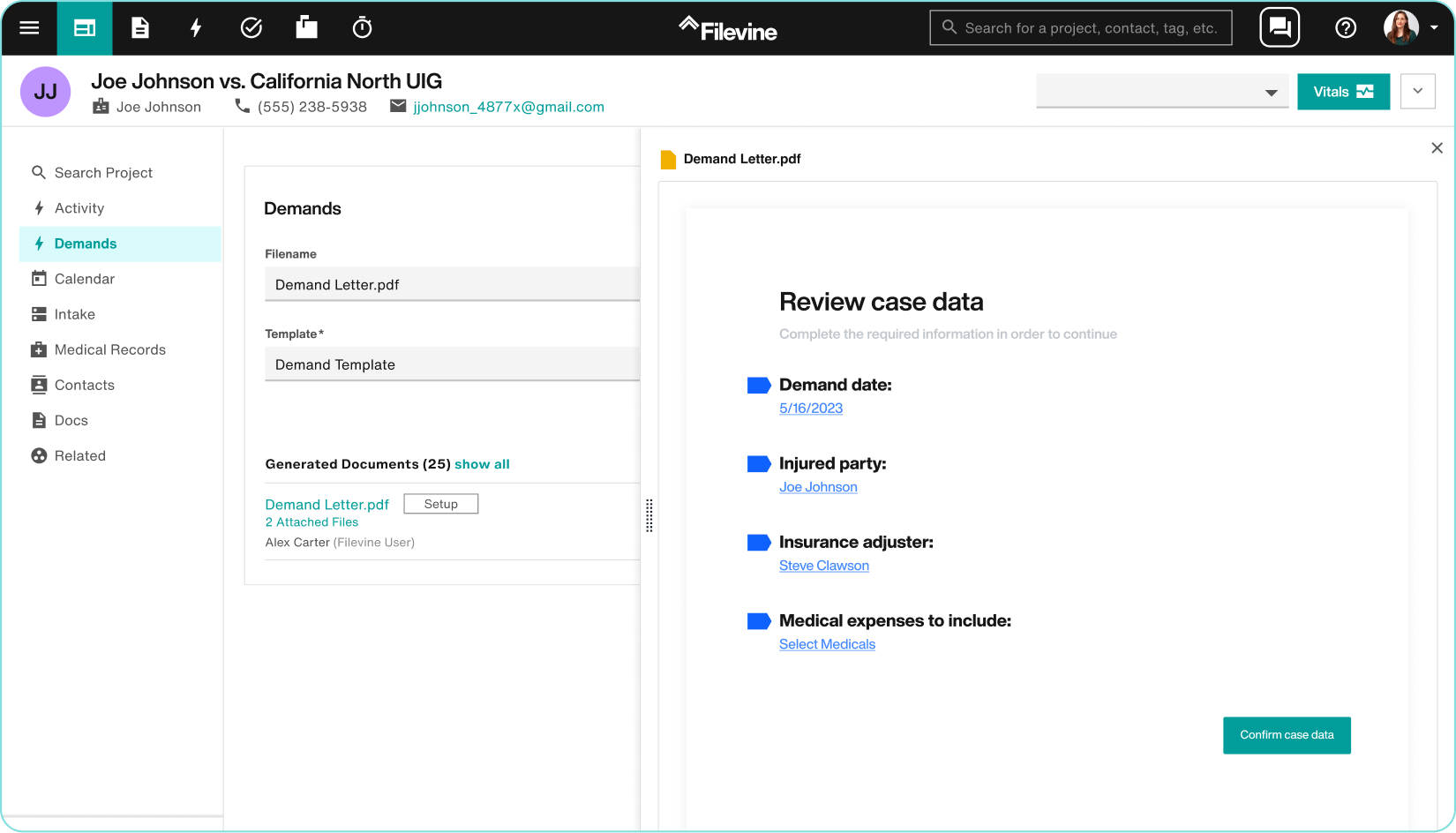Select the documents icon in top toolbar
Image resolution: width=1456 pixels, height=833 pixels.
point(140,27)
